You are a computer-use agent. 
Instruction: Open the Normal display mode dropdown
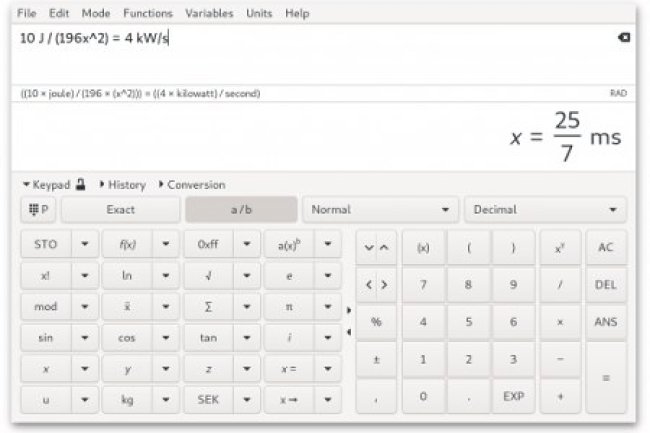click(x=380, y=210)
